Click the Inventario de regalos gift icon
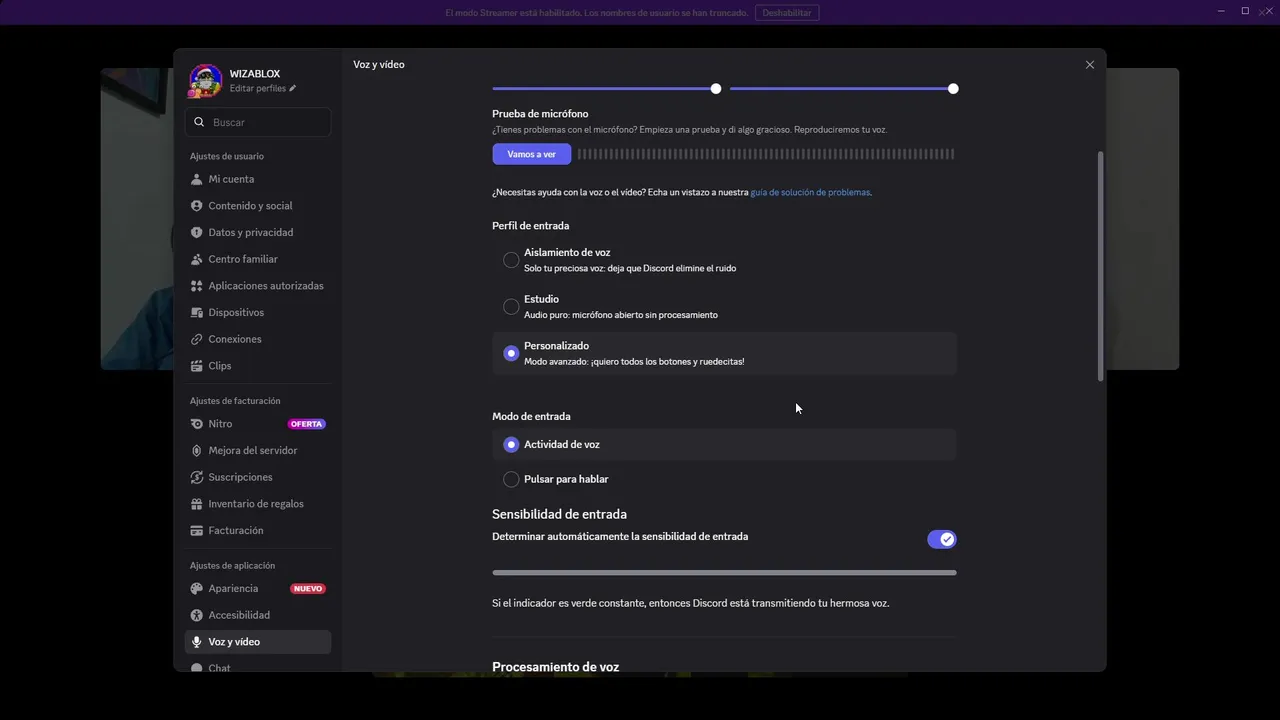 pyautogui.click(x=197, y=504)
